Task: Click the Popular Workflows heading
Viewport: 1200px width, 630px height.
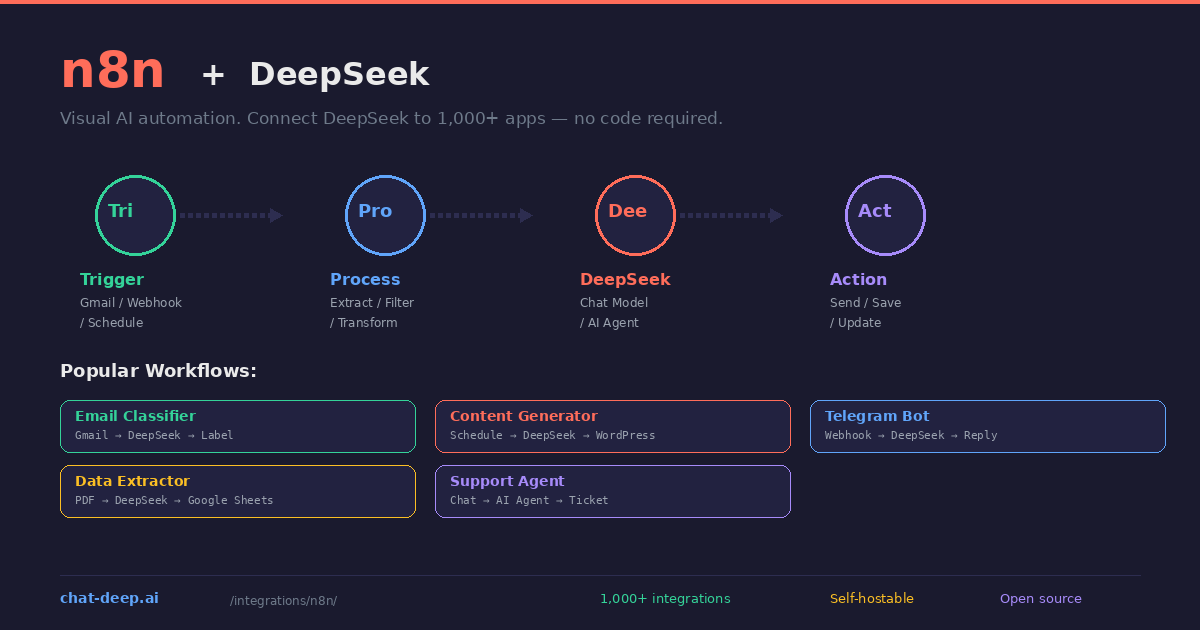Action: tap(158, 370)
